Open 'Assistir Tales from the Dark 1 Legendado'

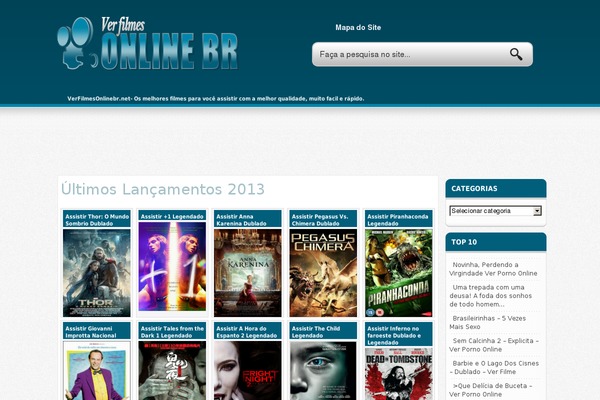pyautogui.click(x=172, y=332)
